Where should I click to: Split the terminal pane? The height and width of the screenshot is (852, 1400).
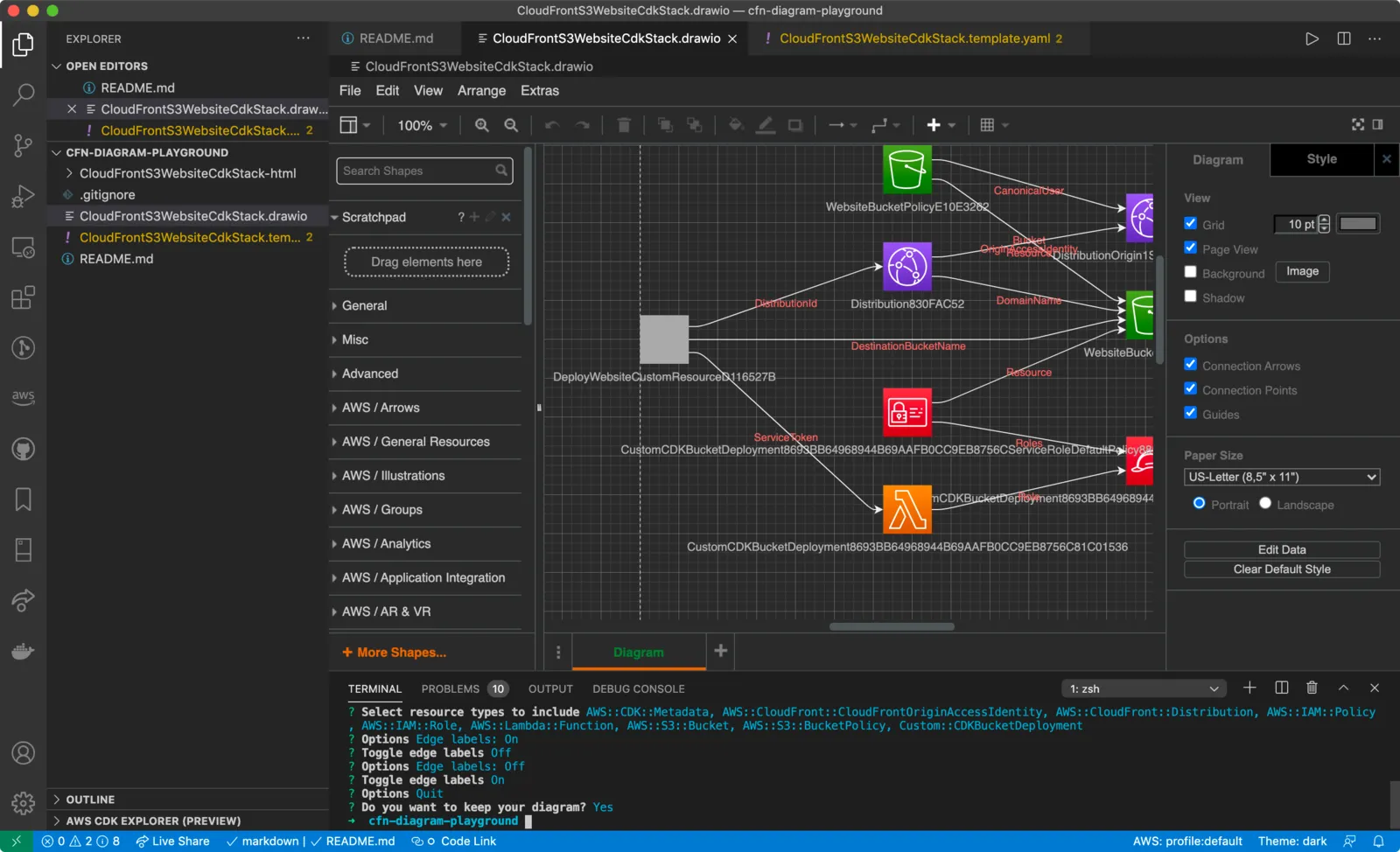click(1282, 688)
